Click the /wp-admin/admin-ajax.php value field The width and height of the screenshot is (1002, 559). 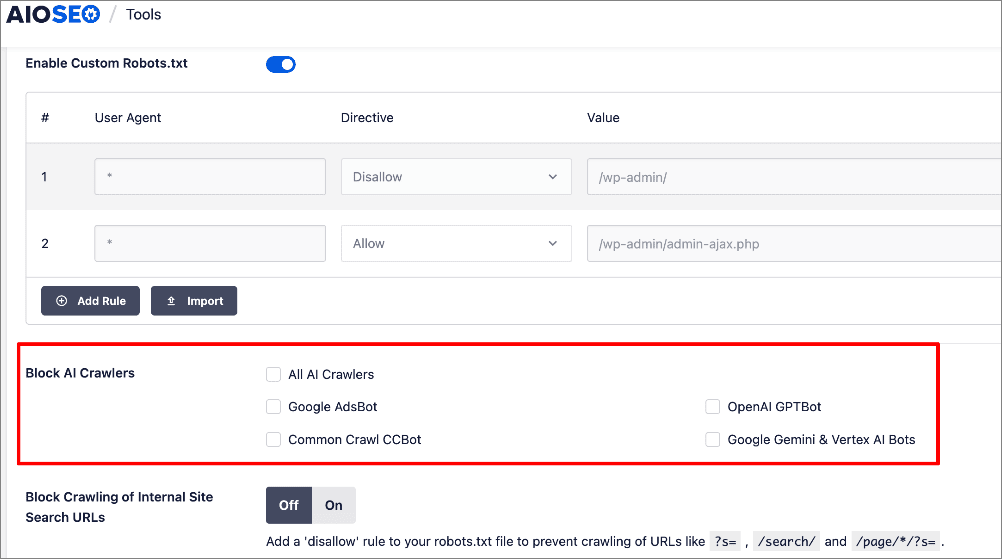click(x=794, y=243)
